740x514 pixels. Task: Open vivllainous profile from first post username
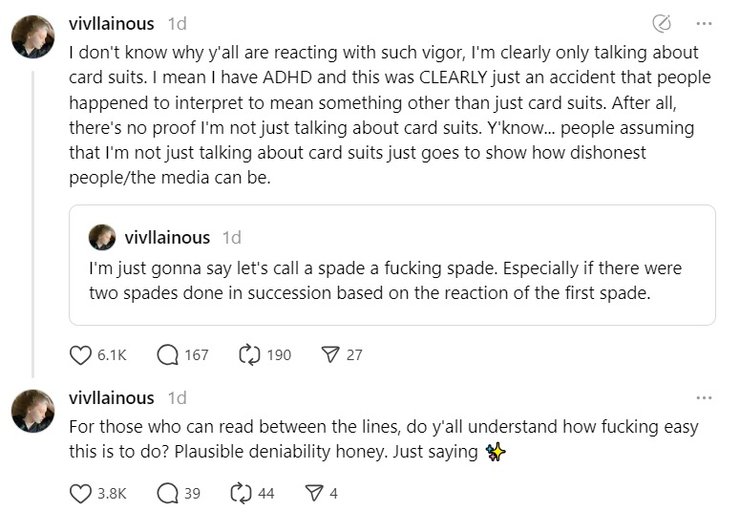112,23
